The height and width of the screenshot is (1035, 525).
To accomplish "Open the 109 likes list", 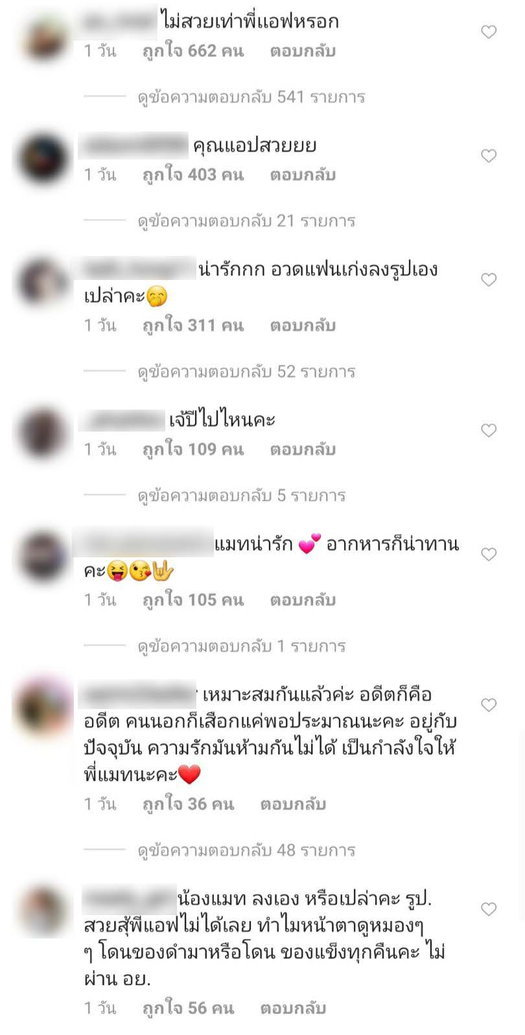I will point(193,450).
